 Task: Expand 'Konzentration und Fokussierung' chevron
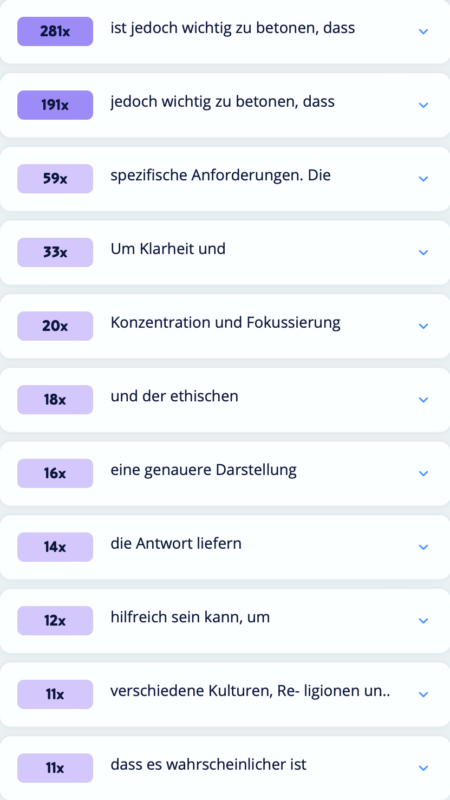pyautogui.click(x=423, y=326)
